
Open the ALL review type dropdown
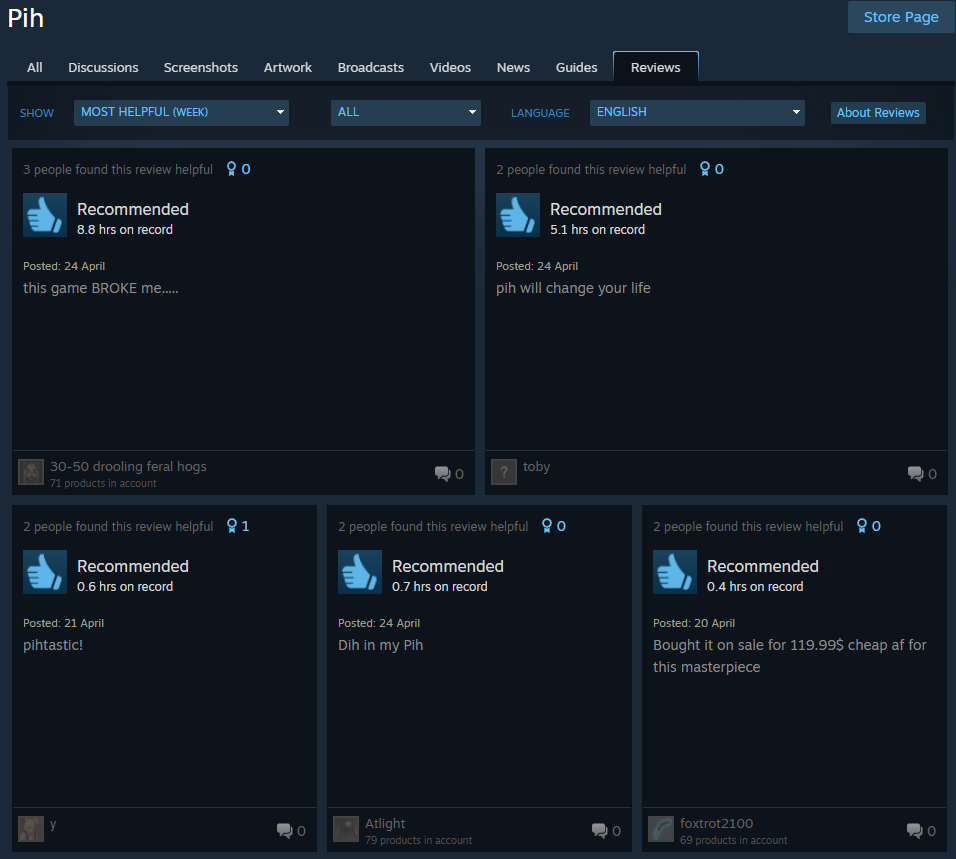[405, 113]
